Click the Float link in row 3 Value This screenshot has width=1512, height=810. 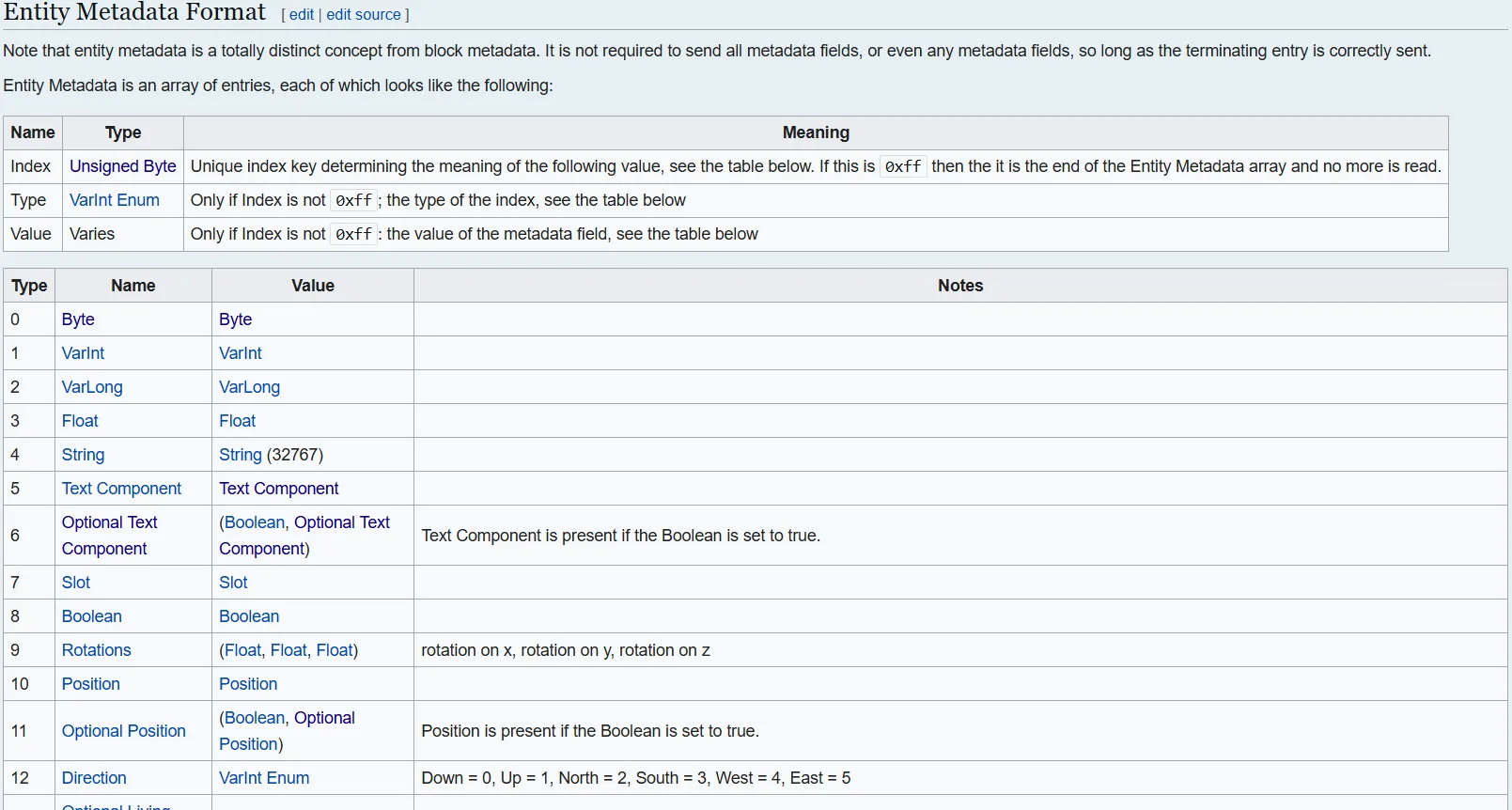pos(237,421)
